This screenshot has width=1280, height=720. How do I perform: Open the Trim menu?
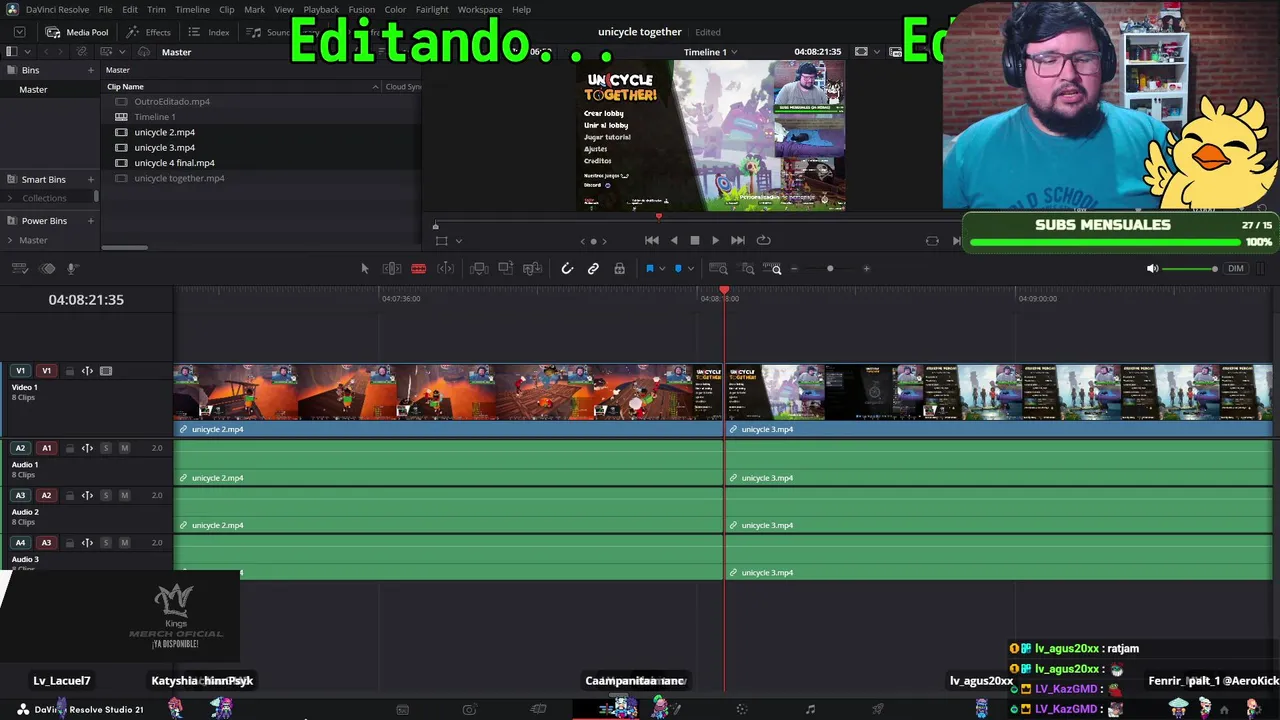tap(156, 9)
